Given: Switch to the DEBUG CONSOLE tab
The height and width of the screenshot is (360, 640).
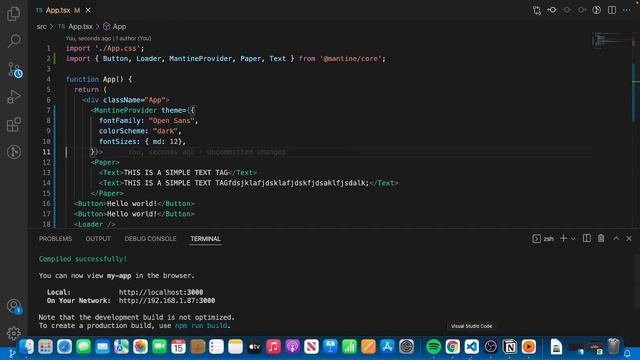Looking at the screenshot, I should [x=150, y=239].
